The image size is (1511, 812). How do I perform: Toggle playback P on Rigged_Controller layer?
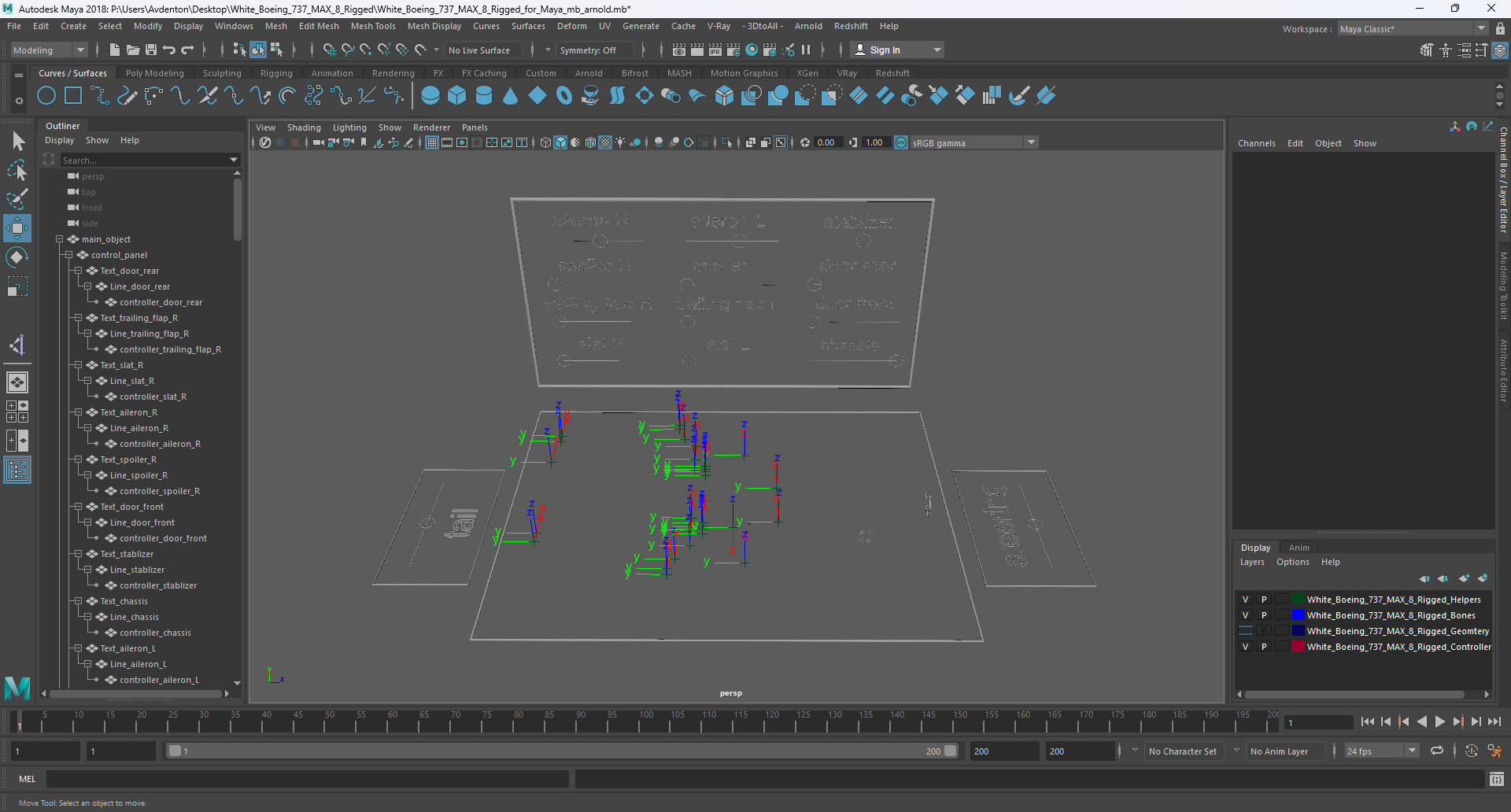(1264, 647)
